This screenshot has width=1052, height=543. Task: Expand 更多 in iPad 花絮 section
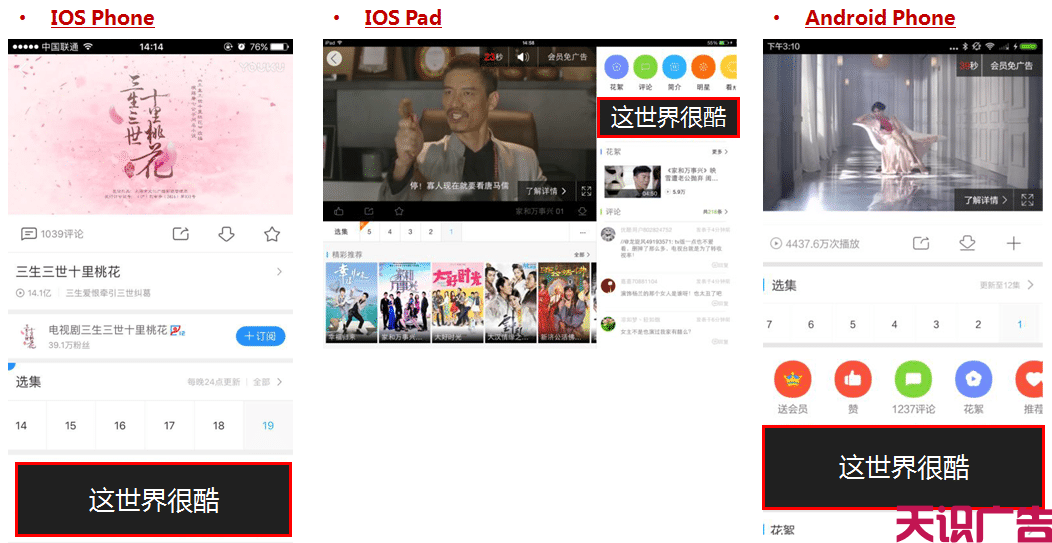(x=720, y=152)
